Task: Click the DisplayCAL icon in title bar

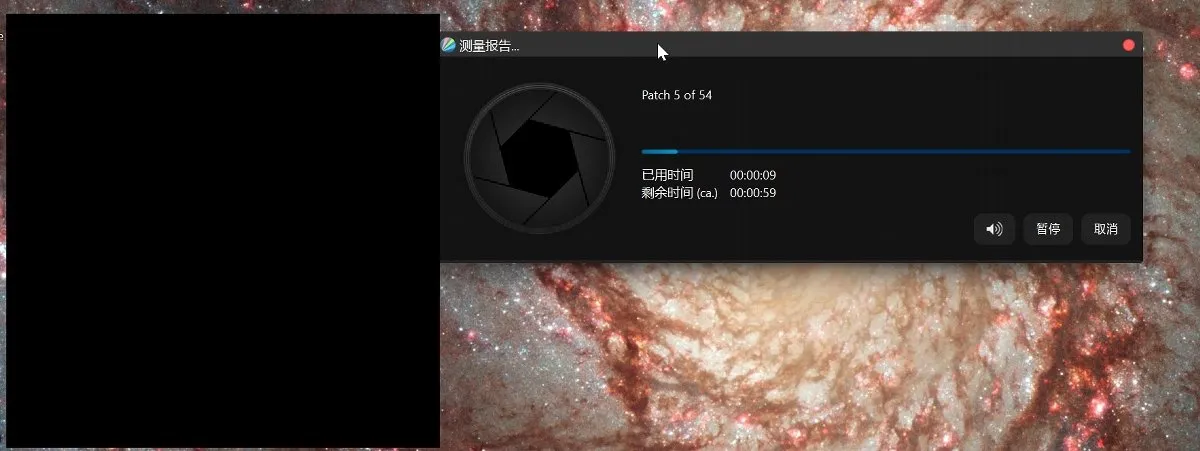Action: (x=448, y=45)
